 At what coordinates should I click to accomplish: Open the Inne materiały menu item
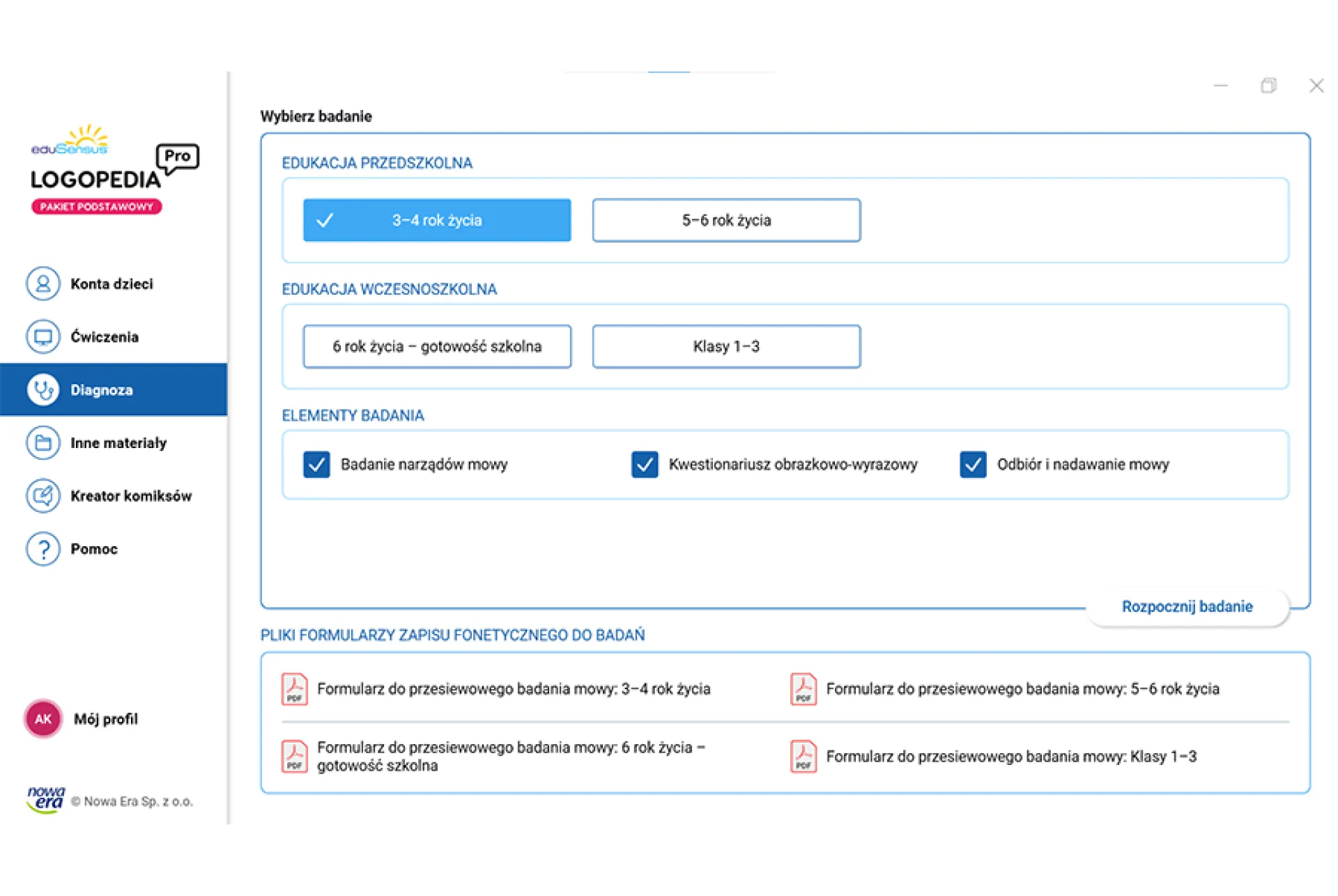tap(118, 443)
